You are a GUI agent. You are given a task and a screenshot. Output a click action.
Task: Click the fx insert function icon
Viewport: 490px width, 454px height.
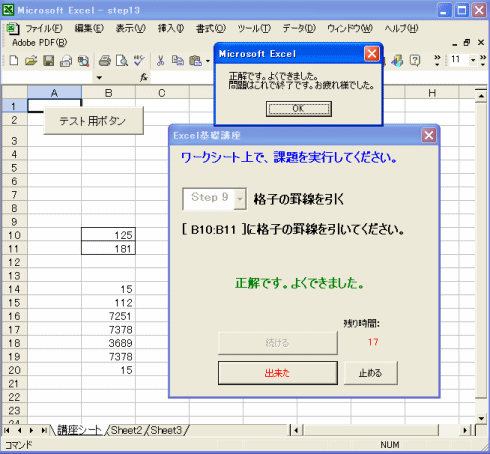144,78
